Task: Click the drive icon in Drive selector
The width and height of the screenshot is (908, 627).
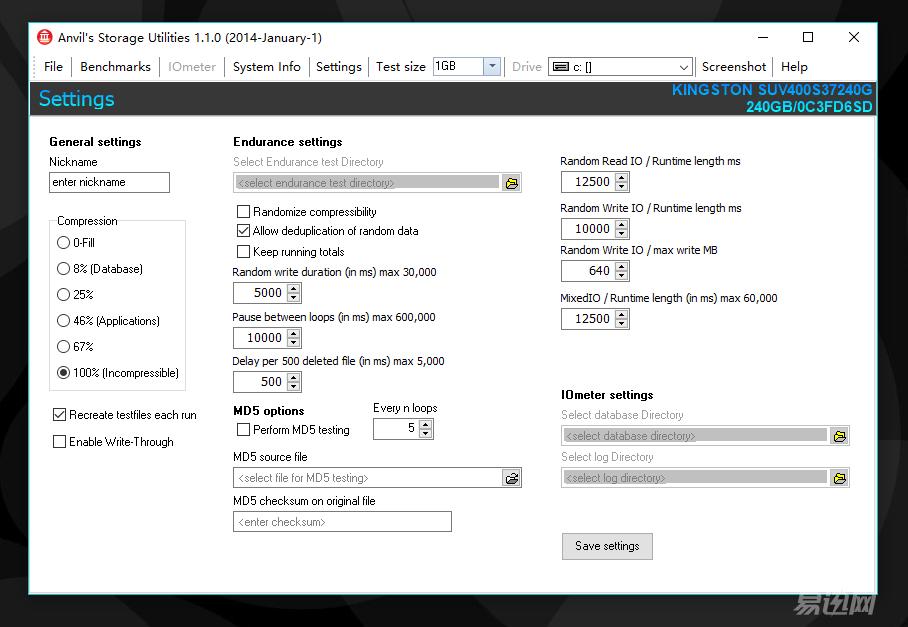Action: 561,67
